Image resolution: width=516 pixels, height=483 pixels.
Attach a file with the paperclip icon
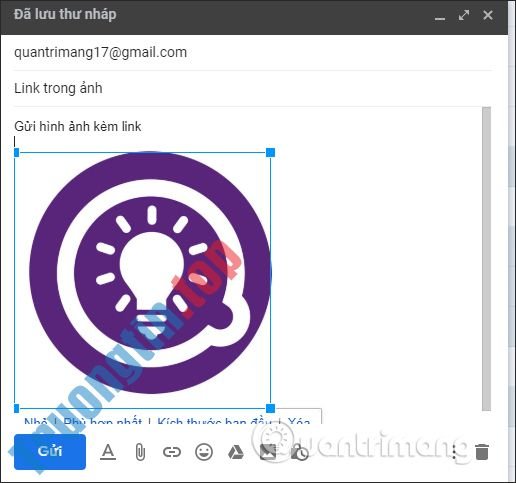pos(140,452)
